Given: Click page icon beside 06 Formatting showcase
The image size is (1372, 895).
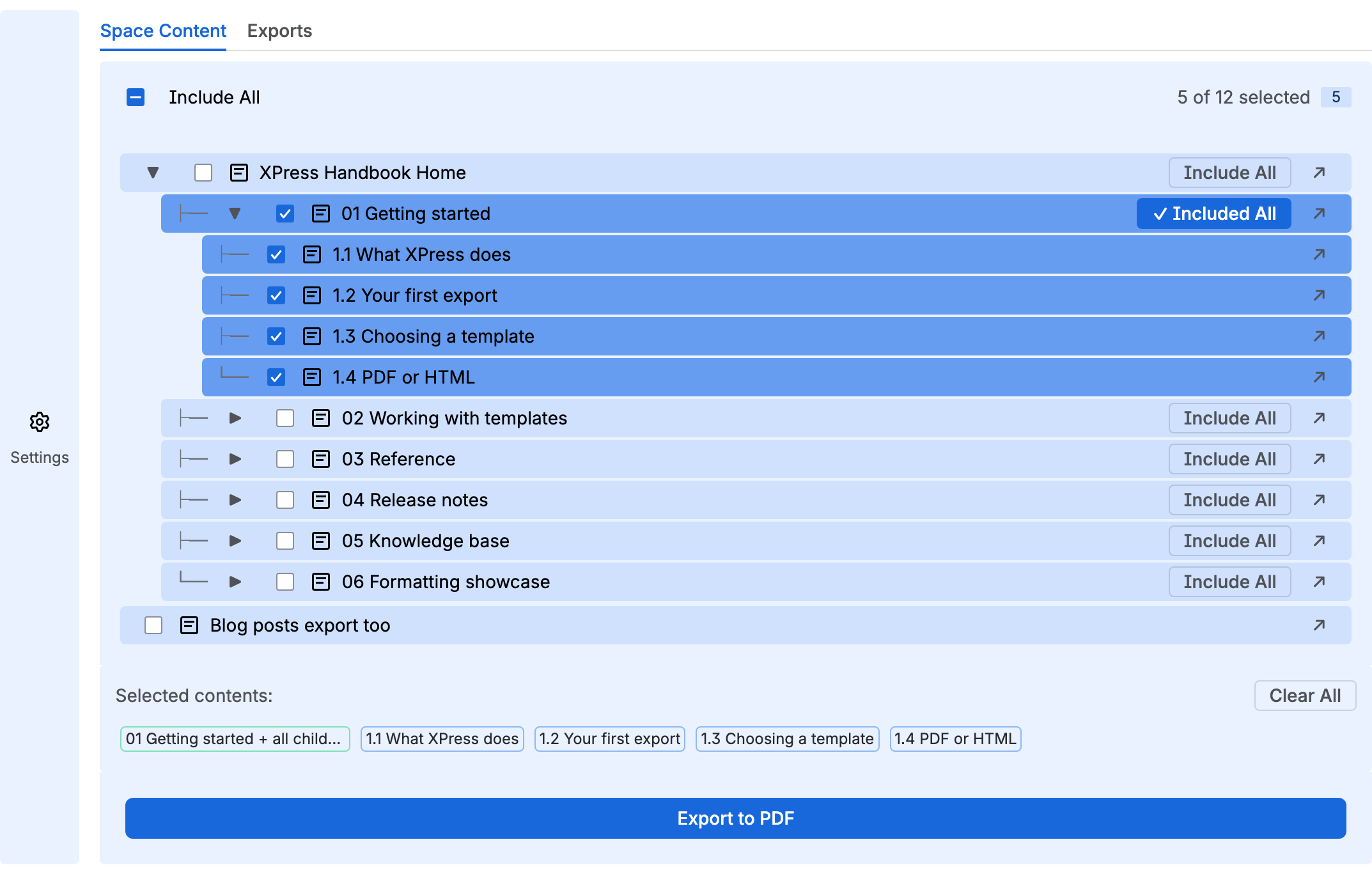Looking at the screenshot, I should point(321,582).
